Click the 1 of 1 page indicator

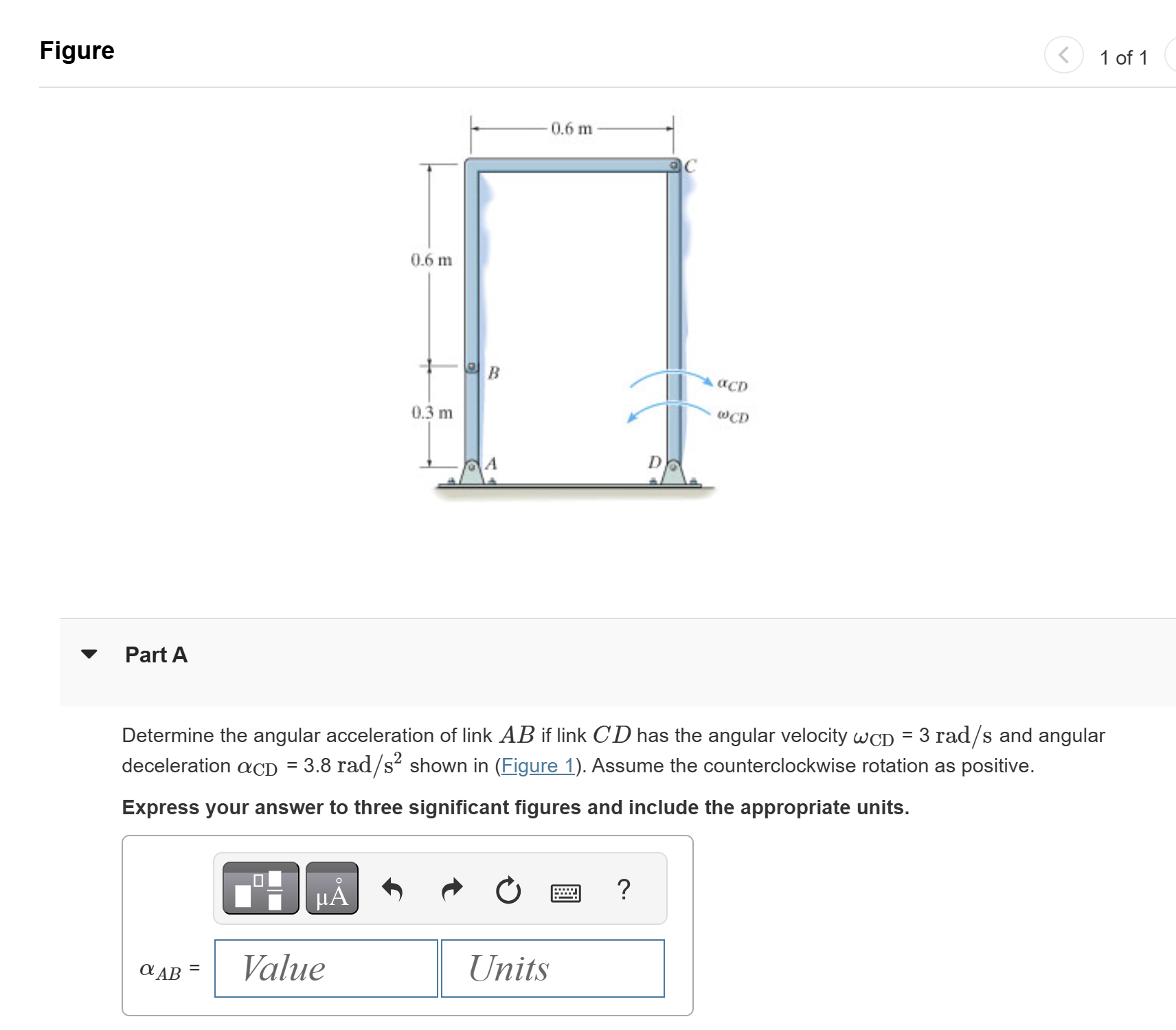pyautogui.click(x=1124, y=57)
